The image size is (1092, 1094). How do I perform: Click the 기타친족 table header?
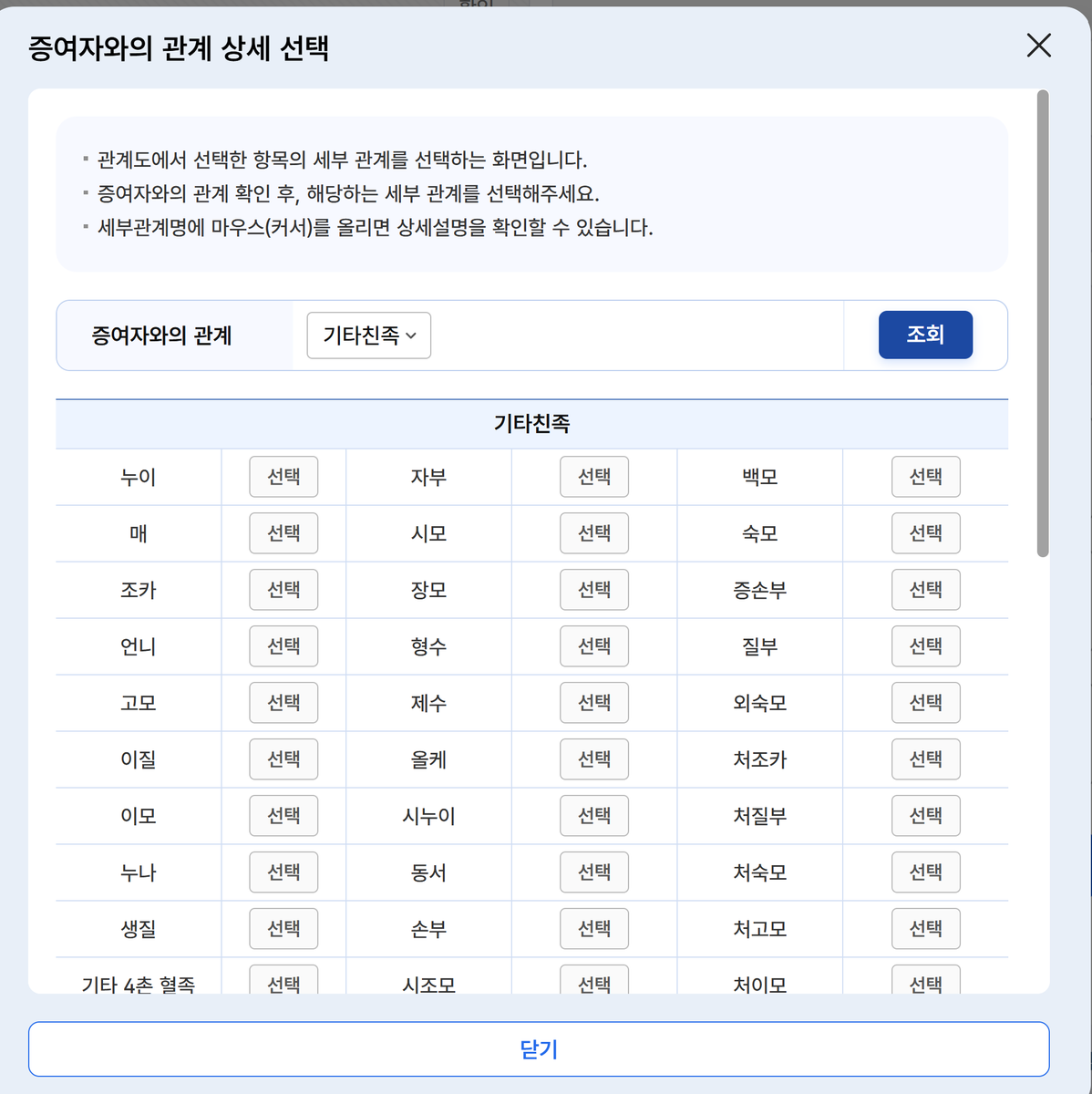coord(532,424)
